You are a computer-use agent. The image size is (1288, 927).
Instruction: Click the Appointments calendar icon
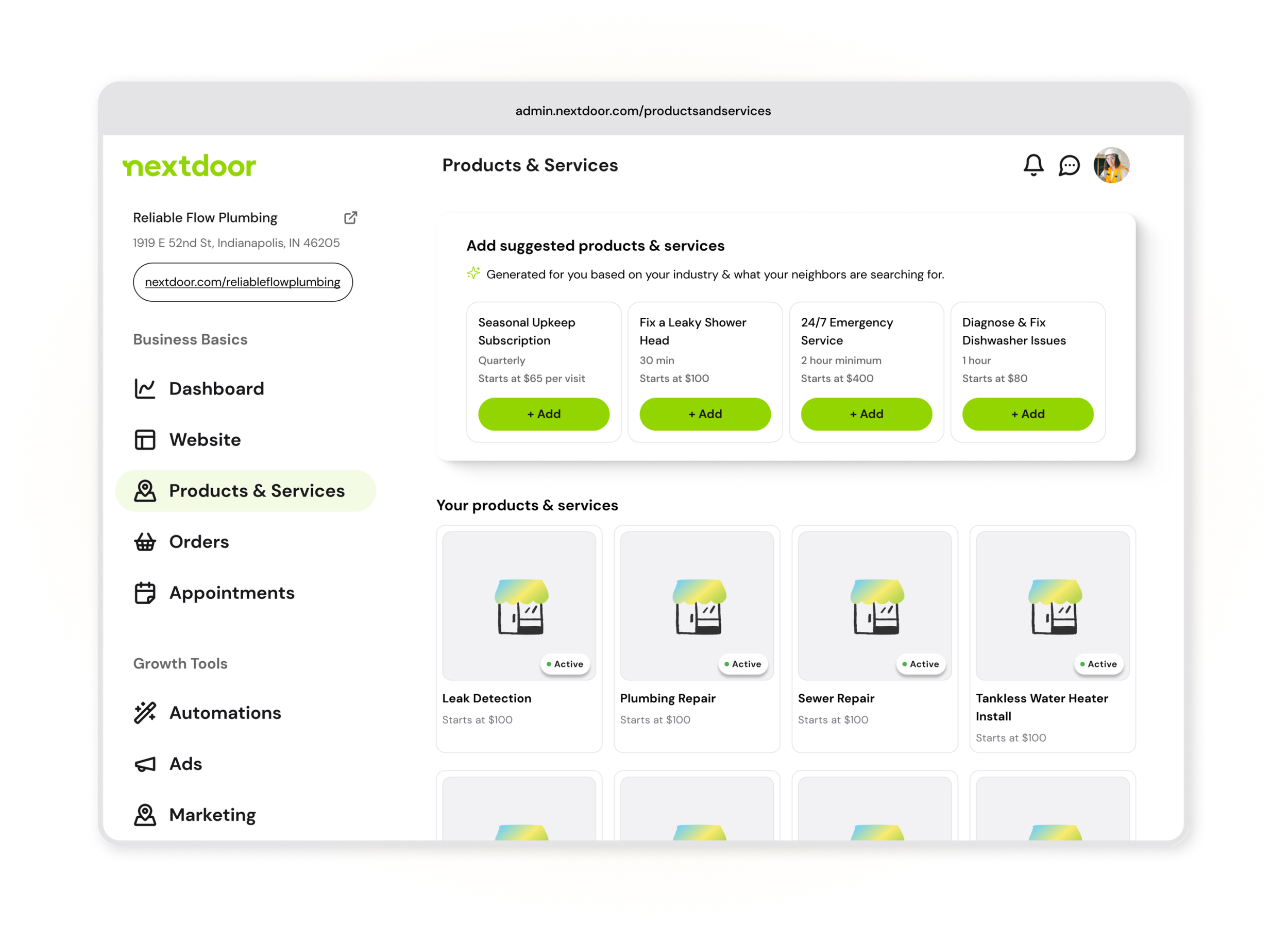pyautogui.click(x=145, y=593)
